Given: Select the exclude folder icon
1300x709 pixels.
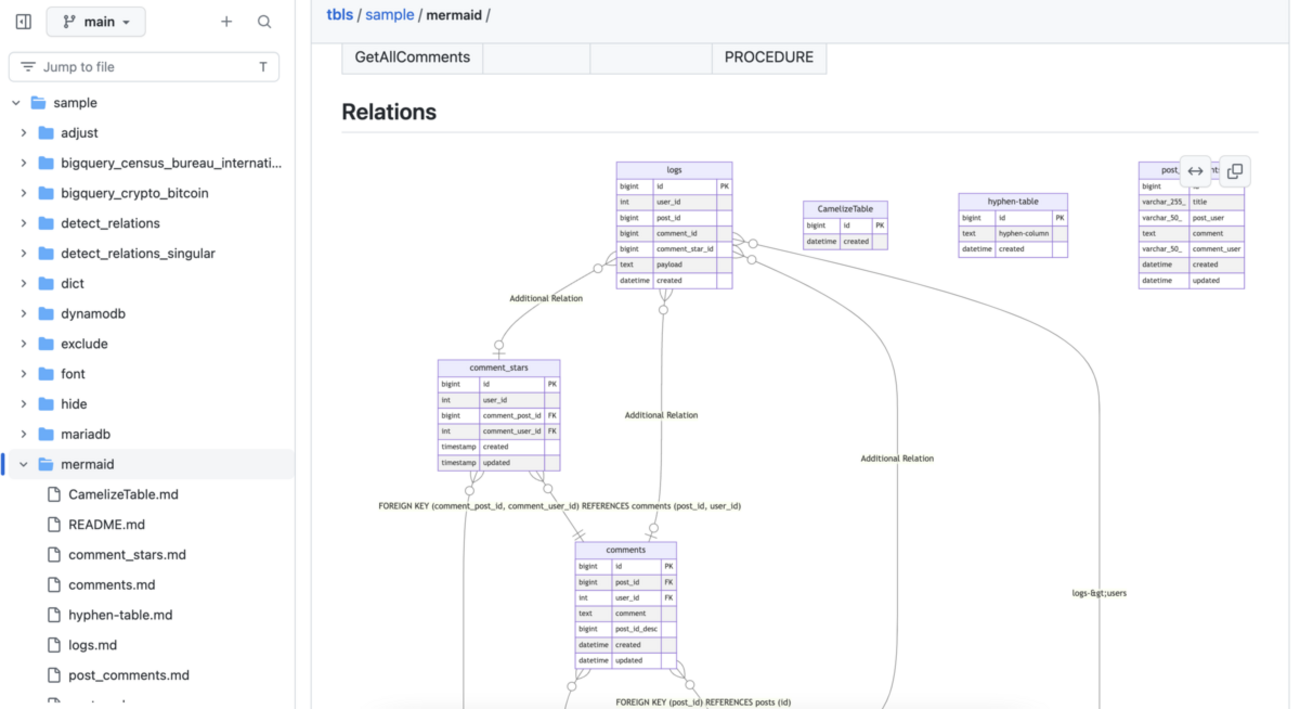Looking at the screenshot, I should (46, 344).
